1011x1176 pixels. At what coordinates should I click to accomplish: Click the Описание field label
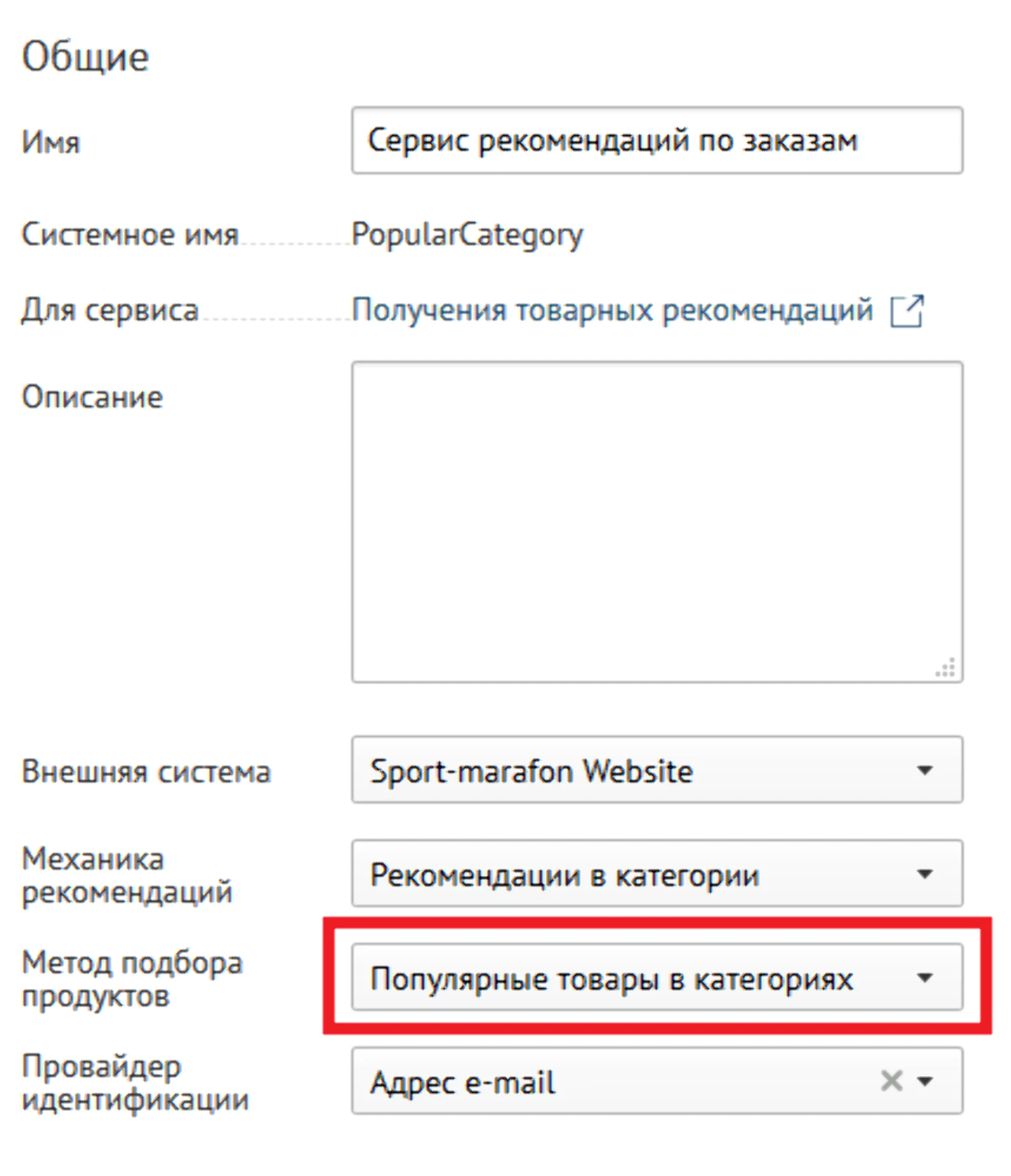click(92, 397)
